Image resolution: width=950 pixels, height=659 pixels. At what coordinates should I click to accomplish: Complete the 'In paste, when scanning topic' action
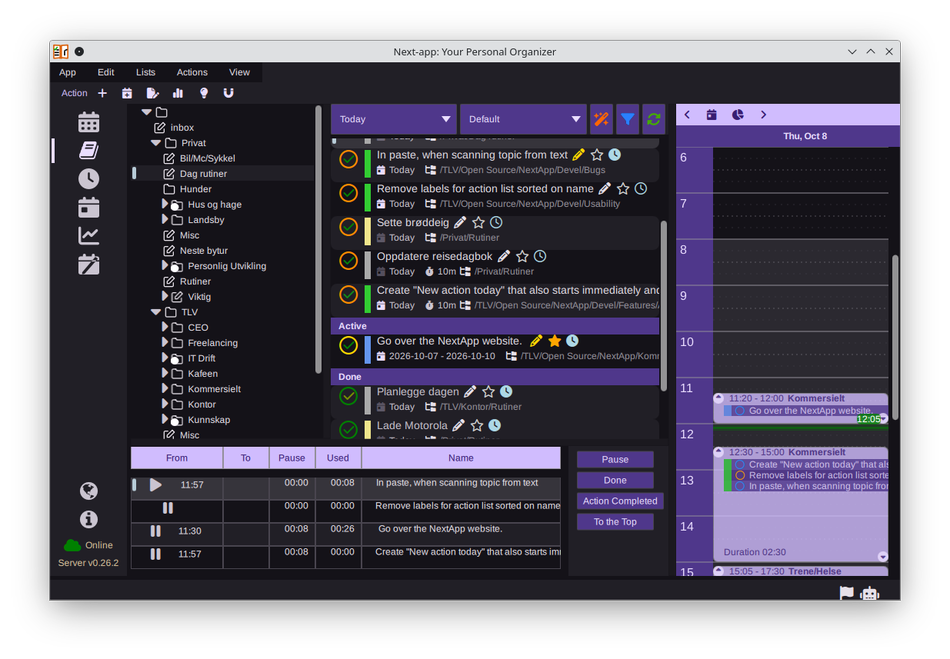pos(348,159)
